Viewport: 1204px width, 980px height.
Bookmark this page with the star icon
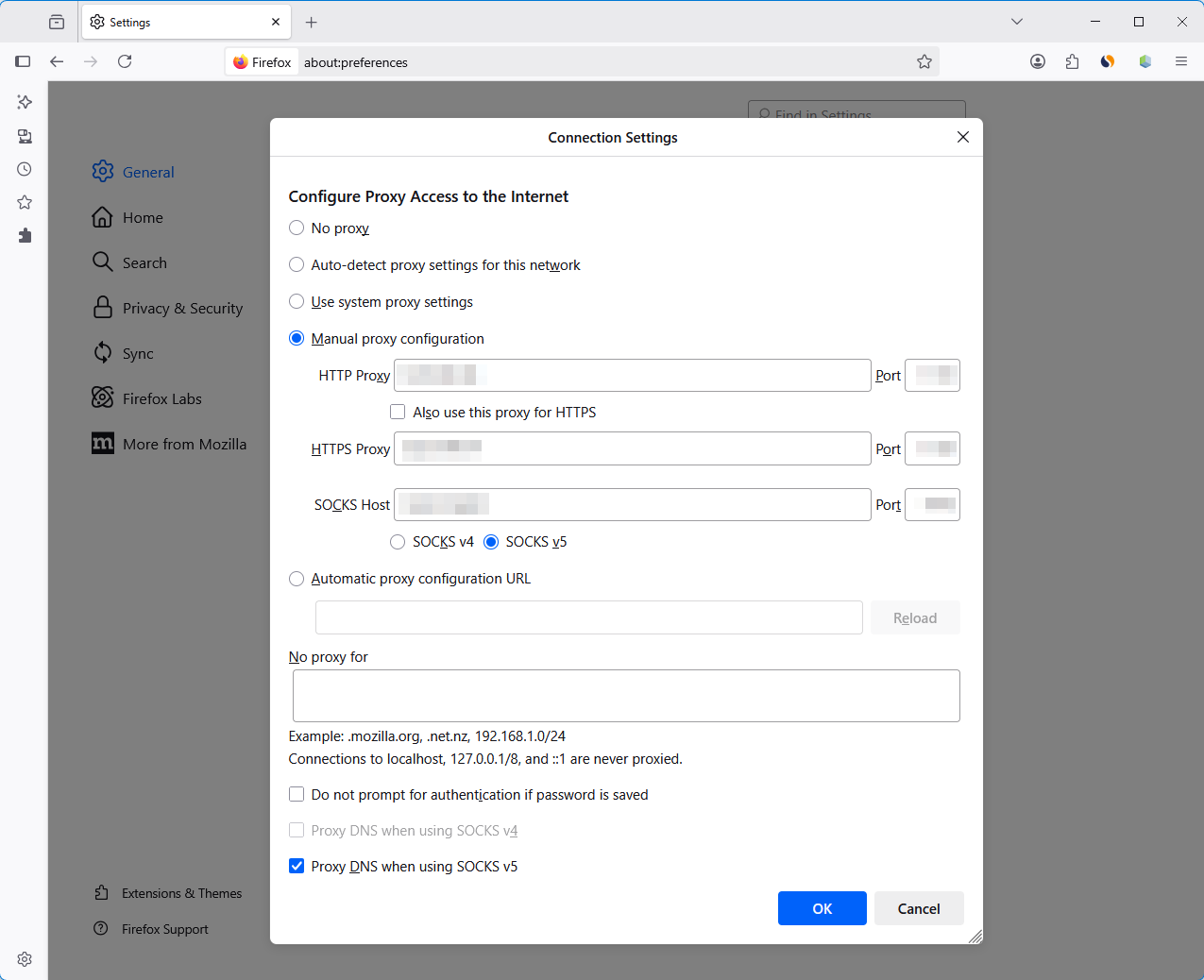(924, 61)
